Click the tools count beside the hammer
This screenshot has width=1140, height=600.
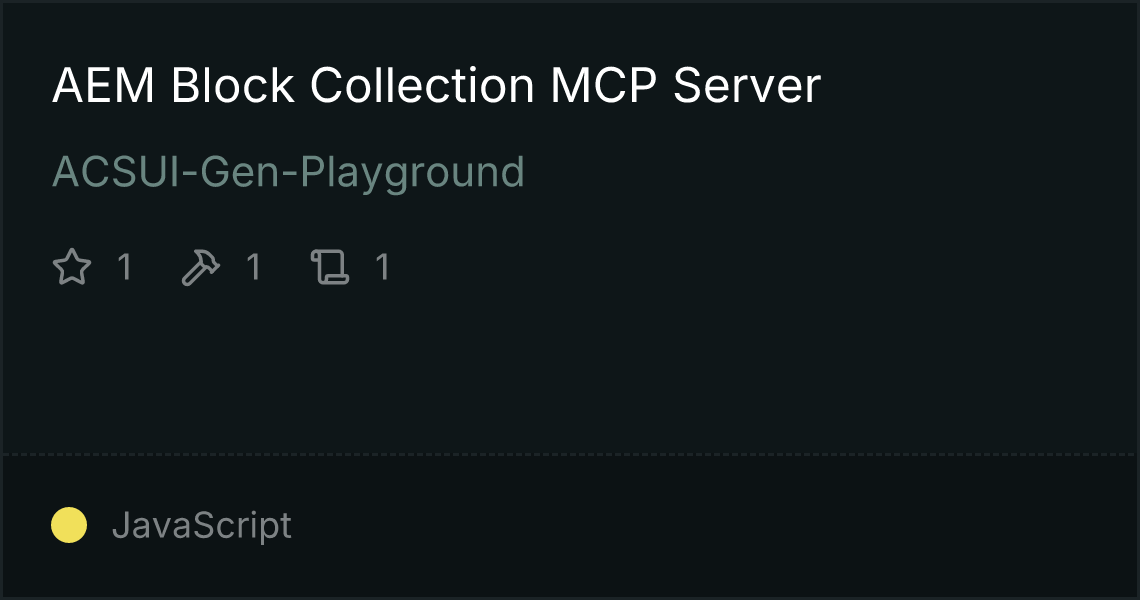pyautogui.click(x=254, y=267)
